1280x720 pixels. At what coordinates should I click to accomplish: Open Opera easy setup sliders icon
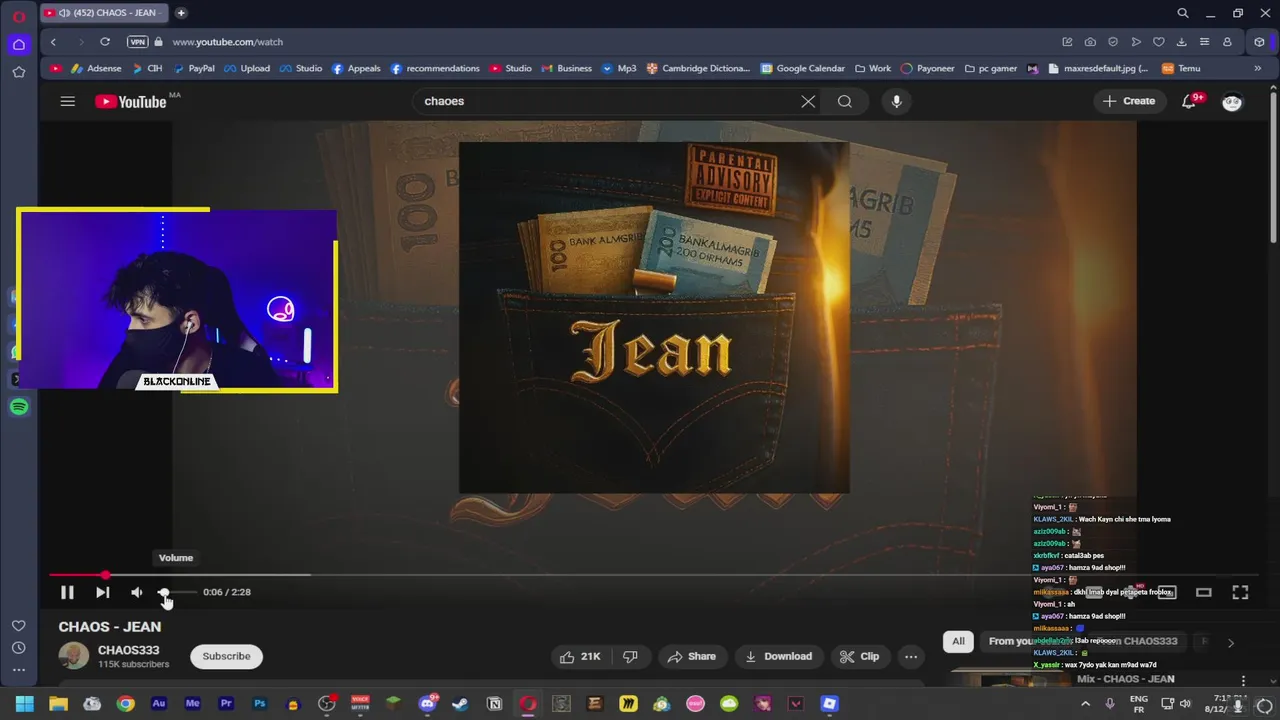tap(1204, 42)
